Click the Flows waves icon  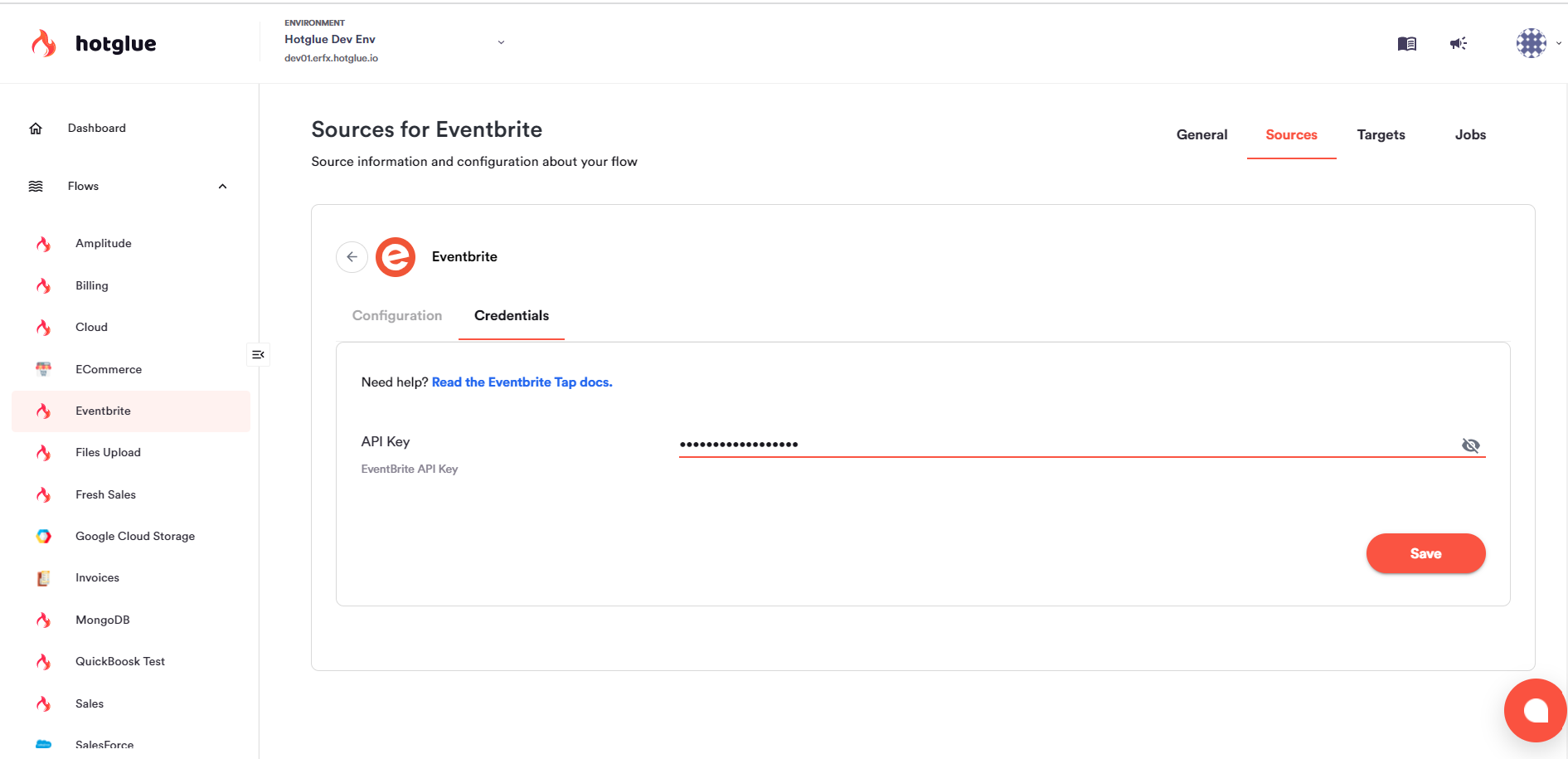(36, 186)
